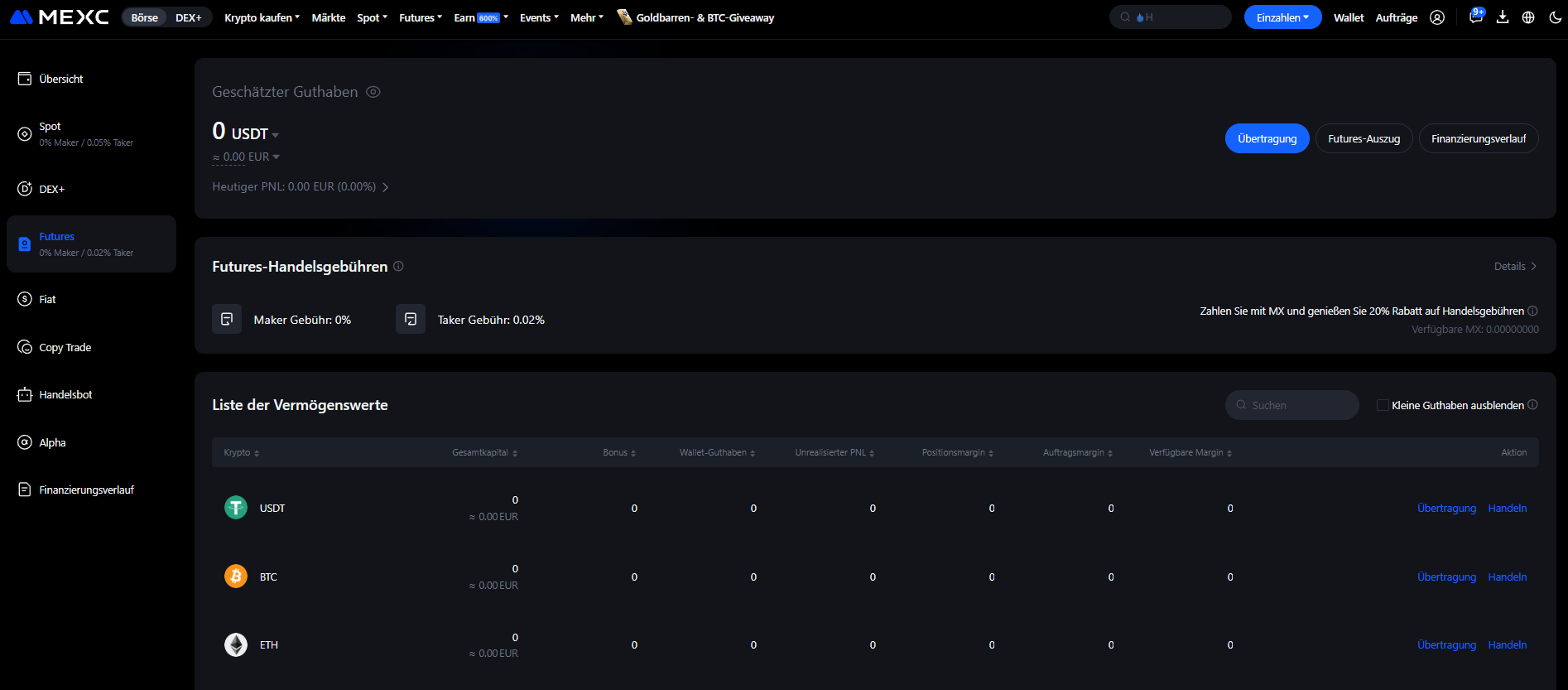Click the USDT coin icon
This screenshot has width=1568, height=690.
click(236, 507)
